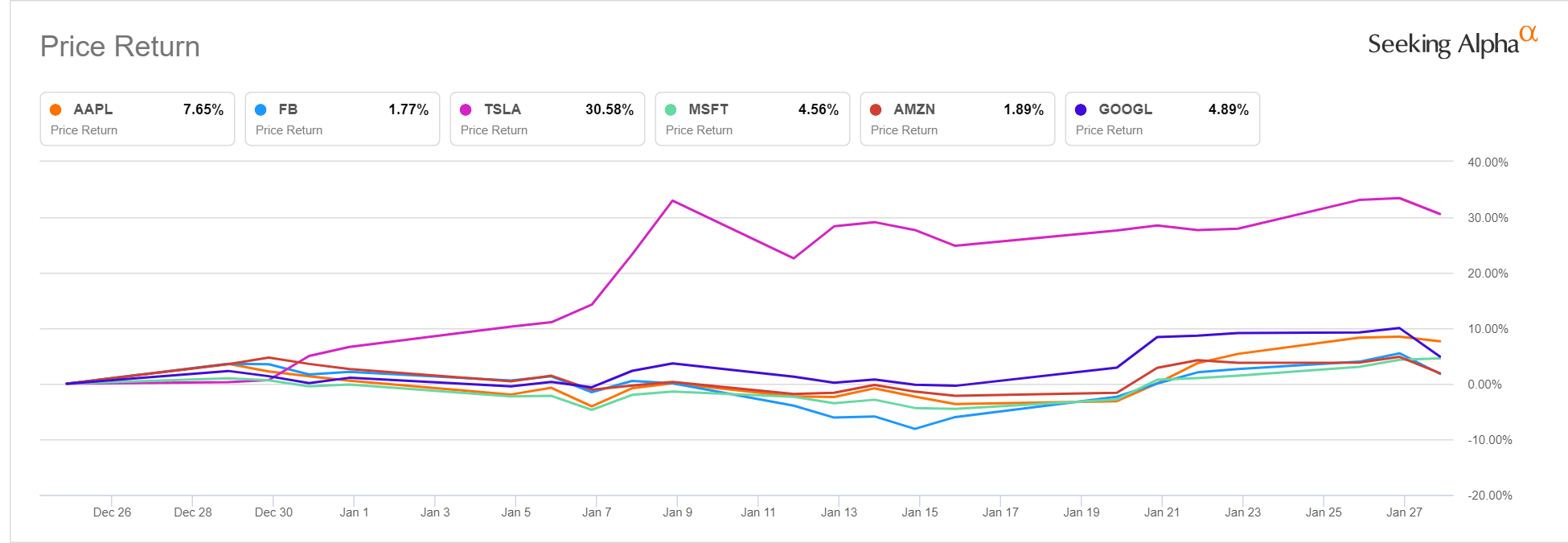Select the TSLA 30.58% return value
This screenshot has width=1568, height=543.
tap(609, 109)
